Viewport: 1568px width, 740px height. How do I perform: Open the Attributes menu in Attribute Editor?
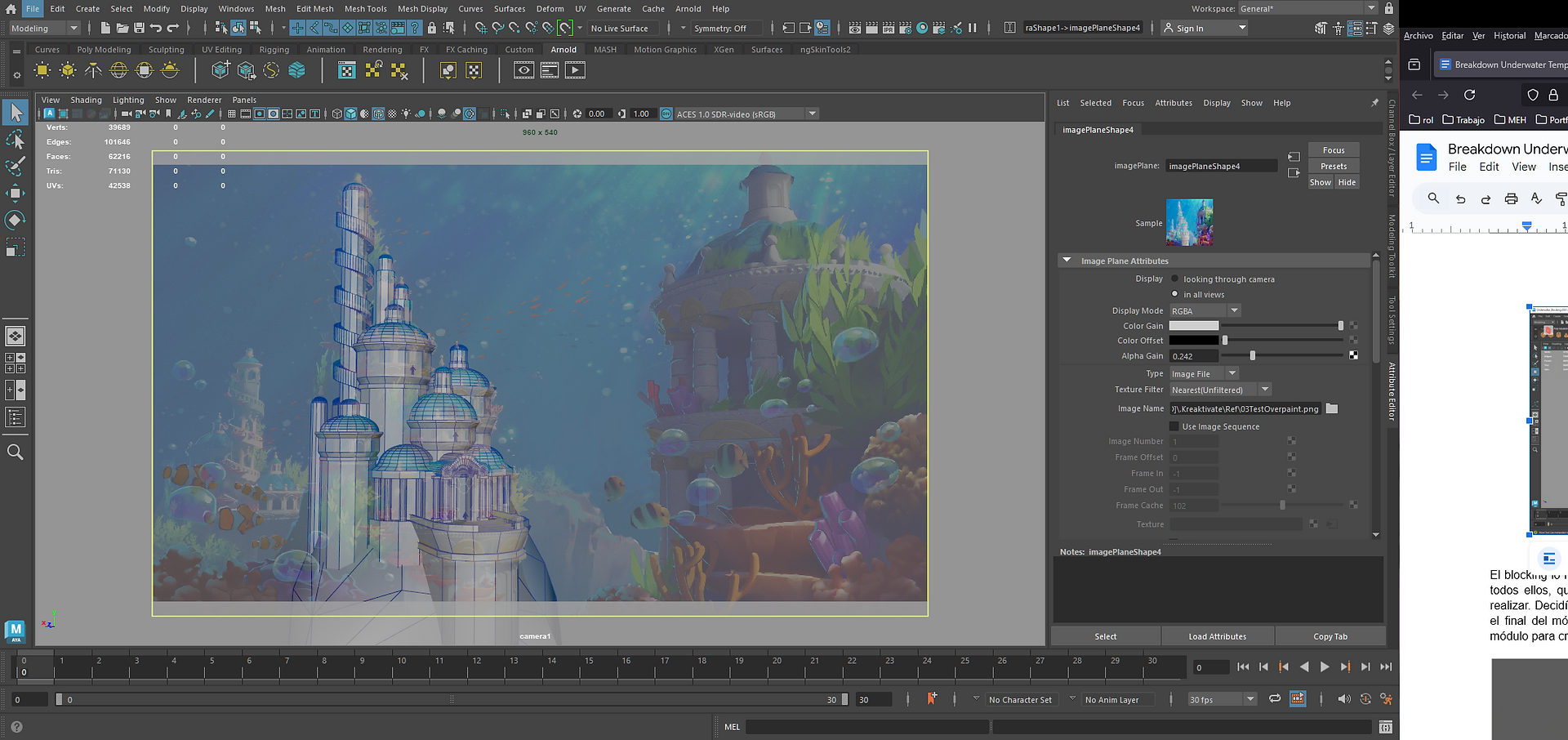1174,103
